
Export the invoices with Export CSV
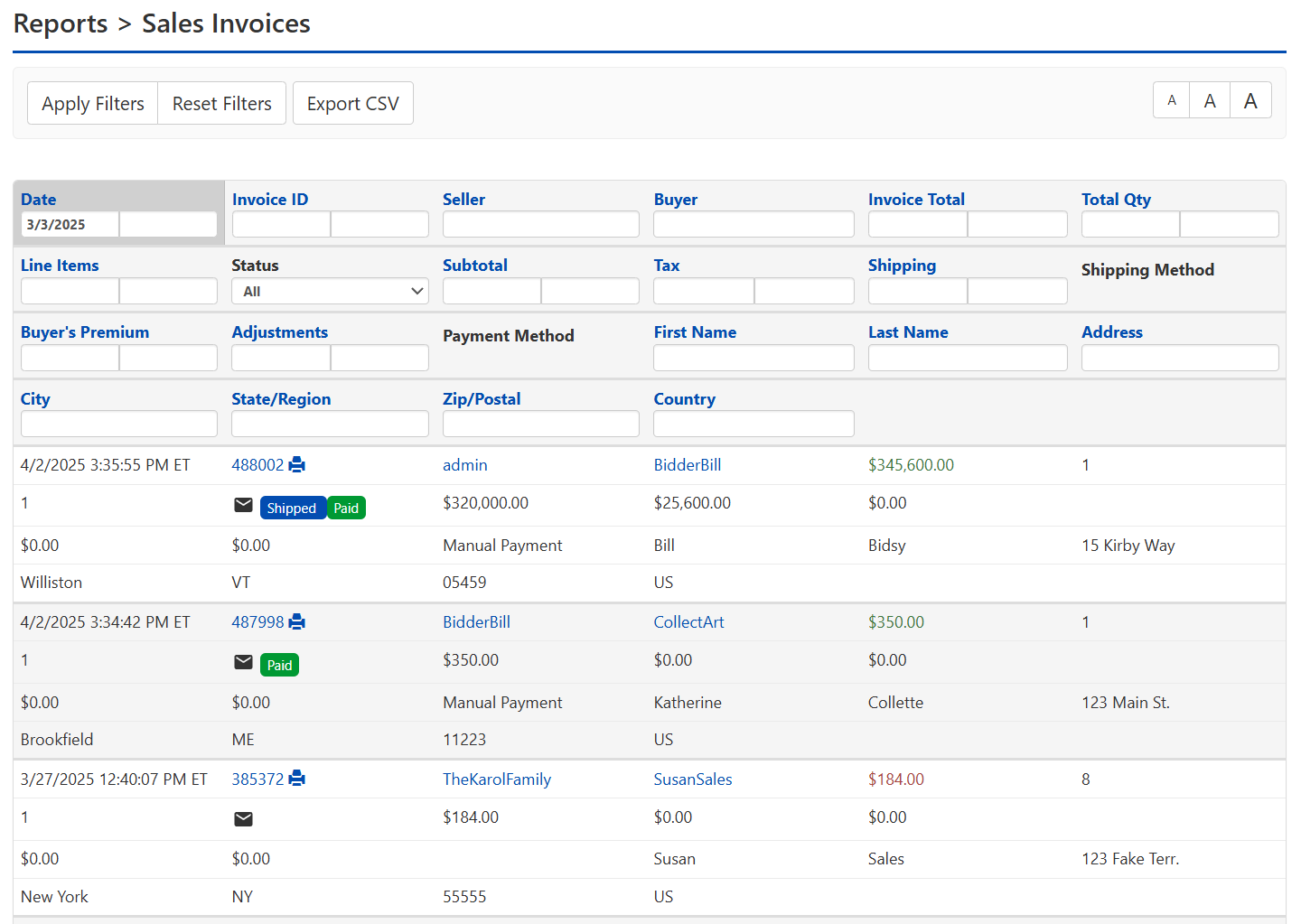point(352,104)
